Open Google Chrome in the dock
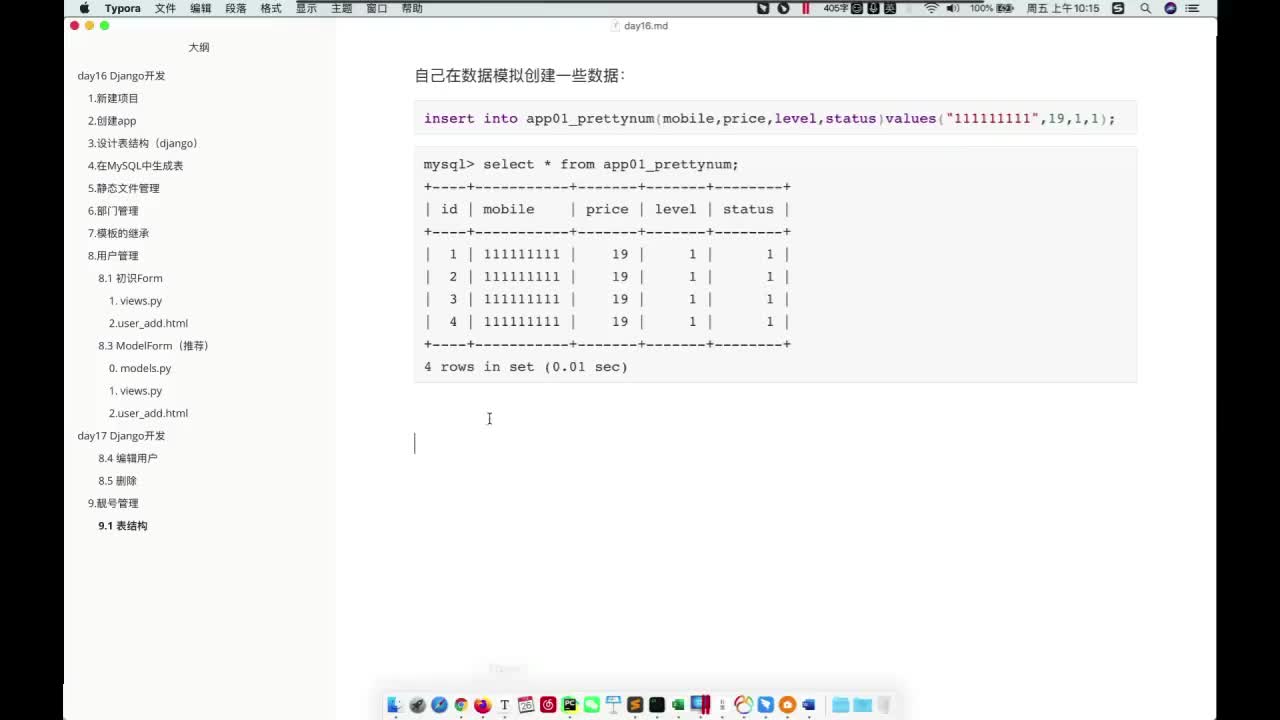The image size is (1280, 720). tap(461, 705)
